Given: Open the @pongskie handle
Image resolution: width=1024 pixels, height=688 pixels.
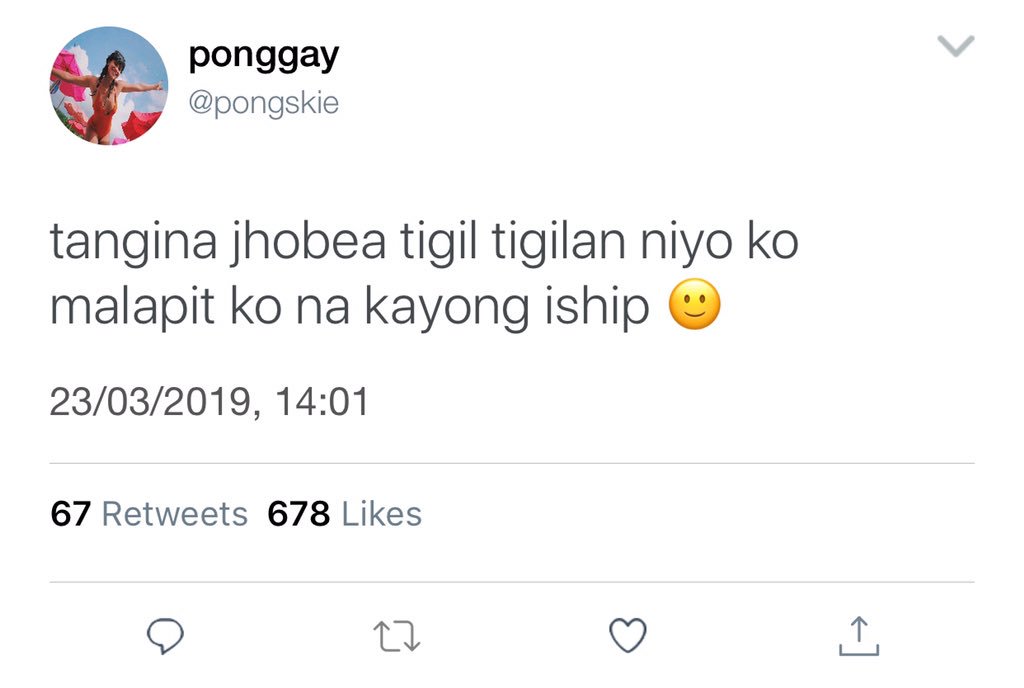Looking at the screenshot, I should click(x=264, y=103).
